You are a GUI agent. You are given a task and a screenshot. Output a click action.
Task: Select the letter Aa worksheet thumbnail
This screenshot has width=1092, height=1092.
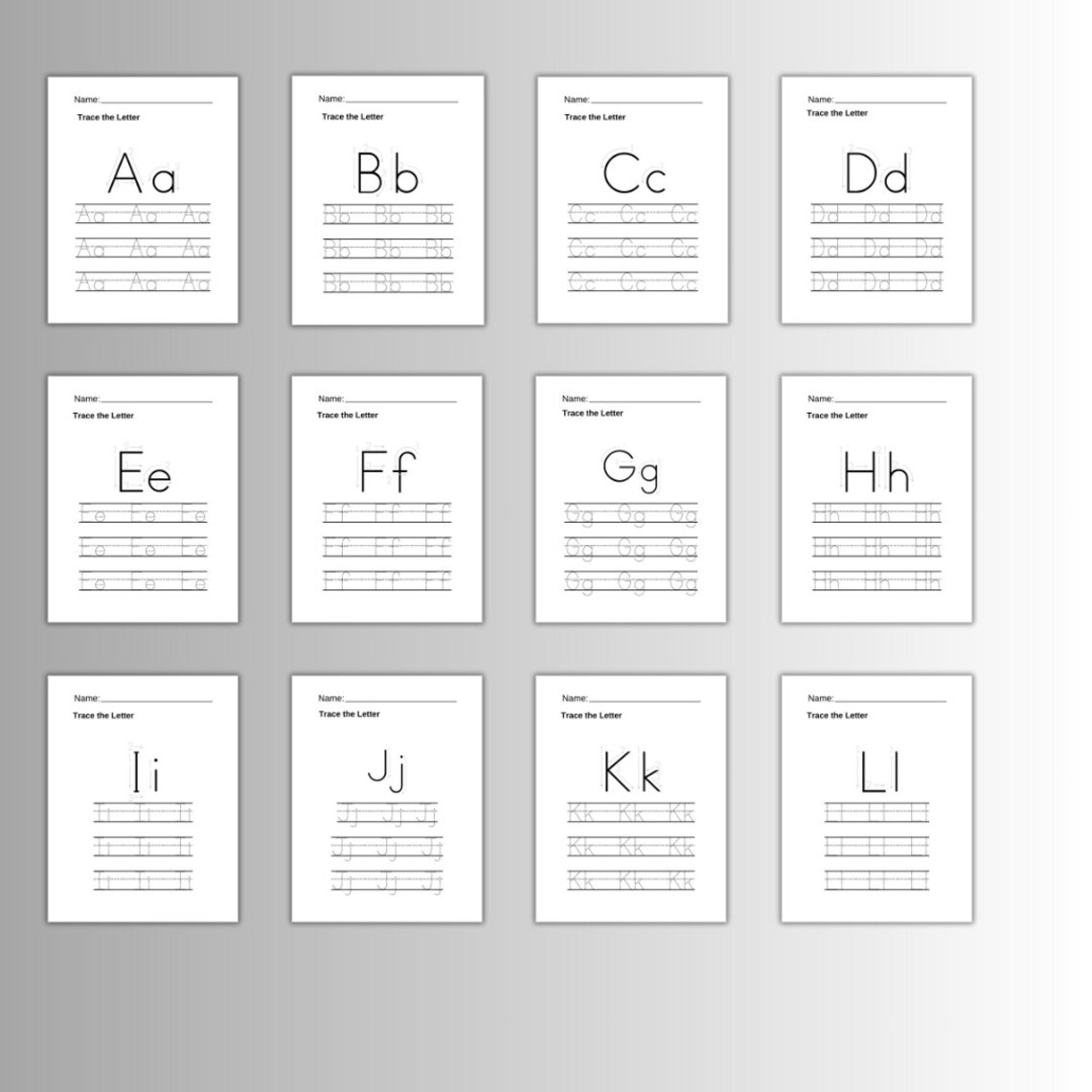click(144, 199)
